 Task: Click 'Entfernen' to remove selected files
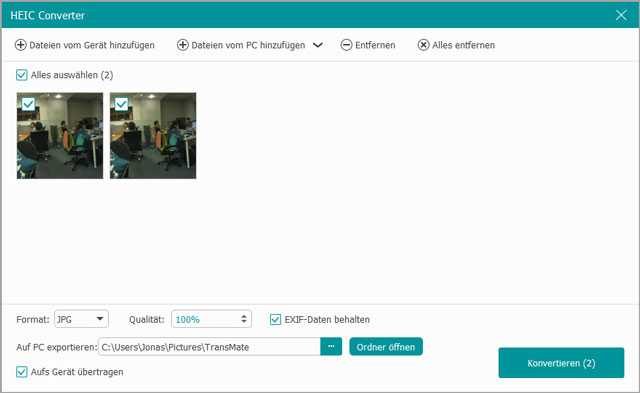coord(368,45)
